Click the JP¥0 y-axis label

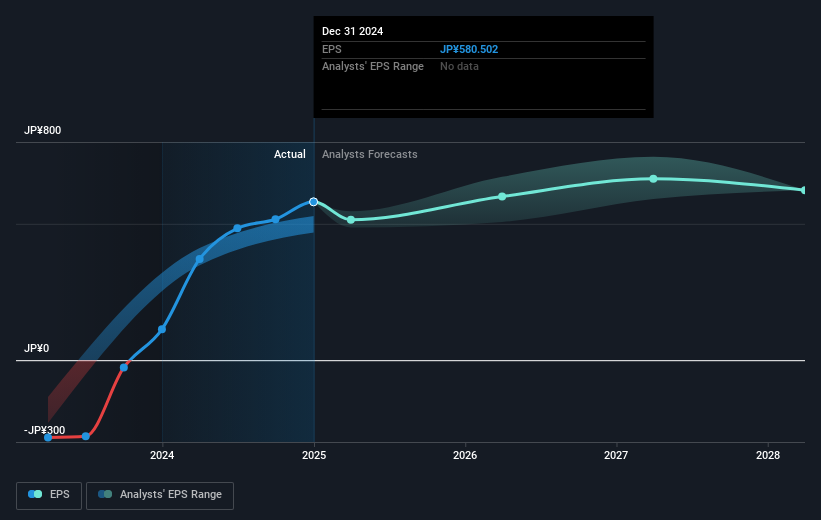pyautogui.click(x=37, y=348)
